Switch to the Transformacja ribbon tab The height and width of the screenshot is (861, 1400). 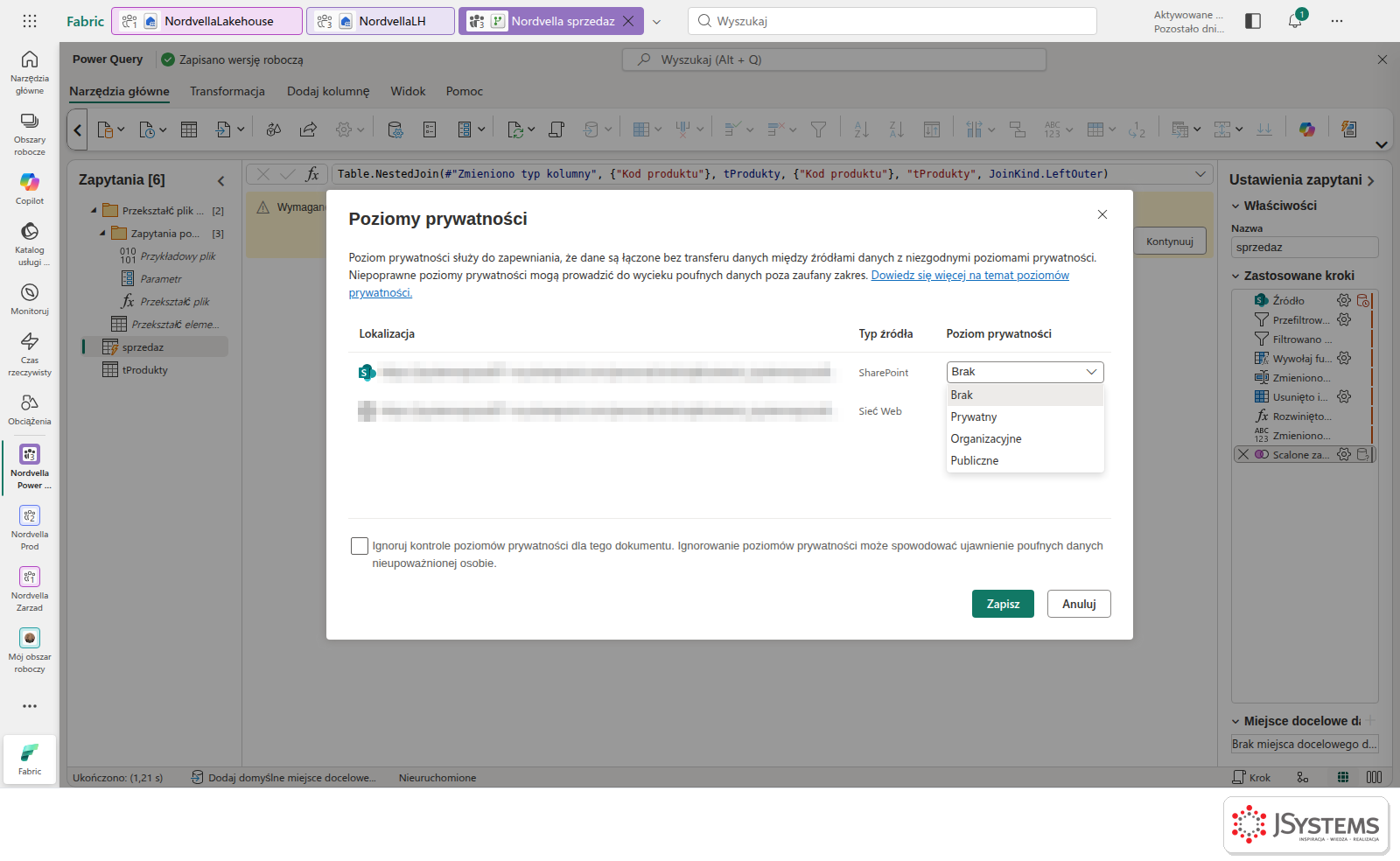click(x=227, y=91)
